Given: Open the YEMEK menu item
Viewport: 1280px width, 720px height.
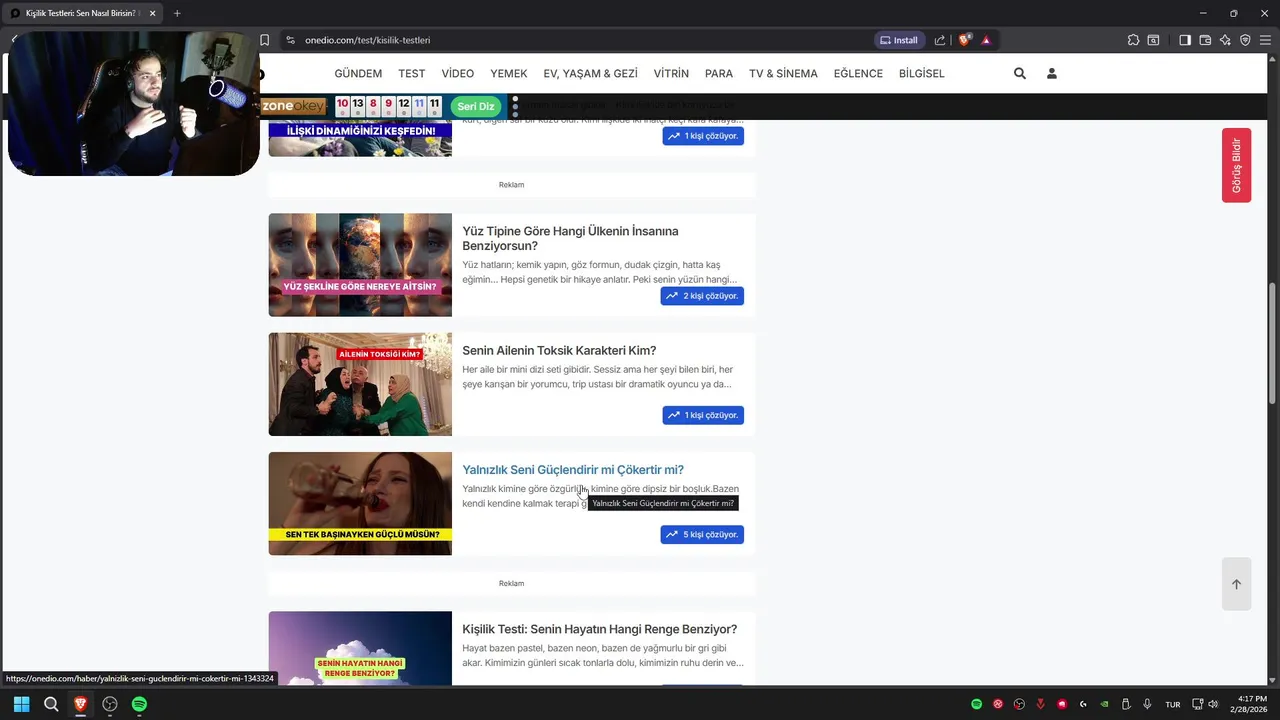Looking at the screenshot, I should [x=508, y=73].
